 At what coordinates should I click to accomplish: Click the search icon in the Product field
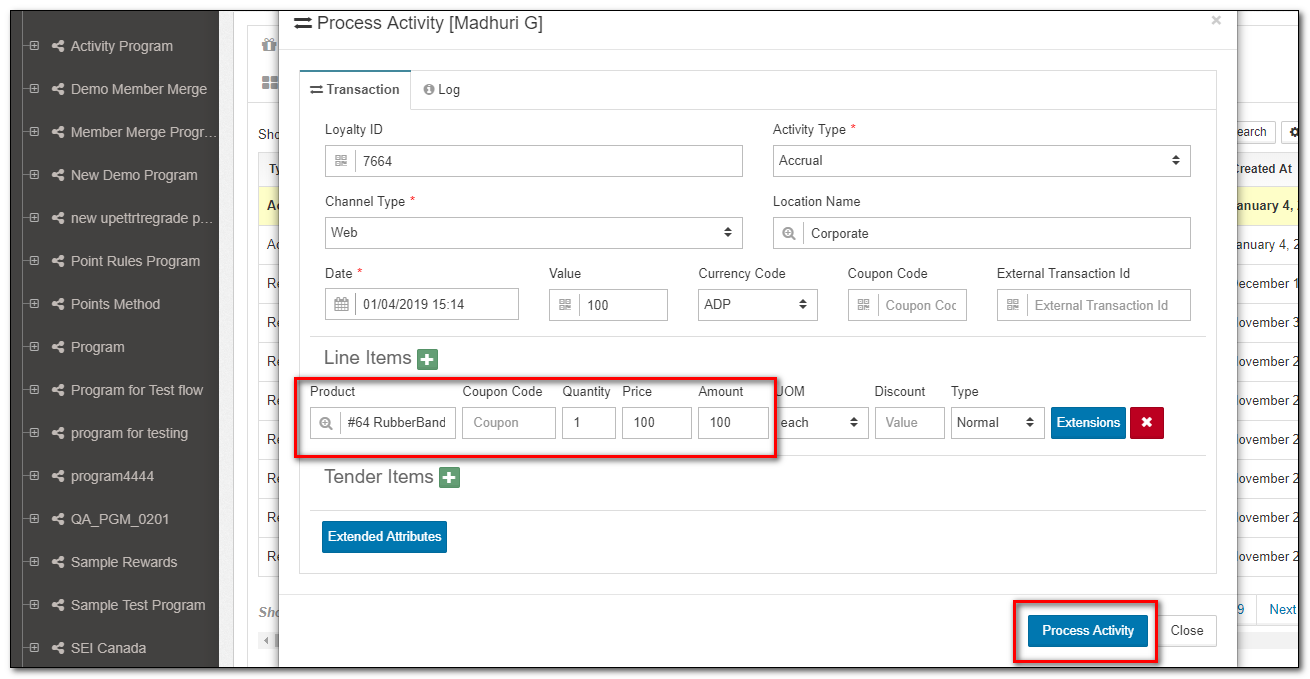(x=325, y=423)
